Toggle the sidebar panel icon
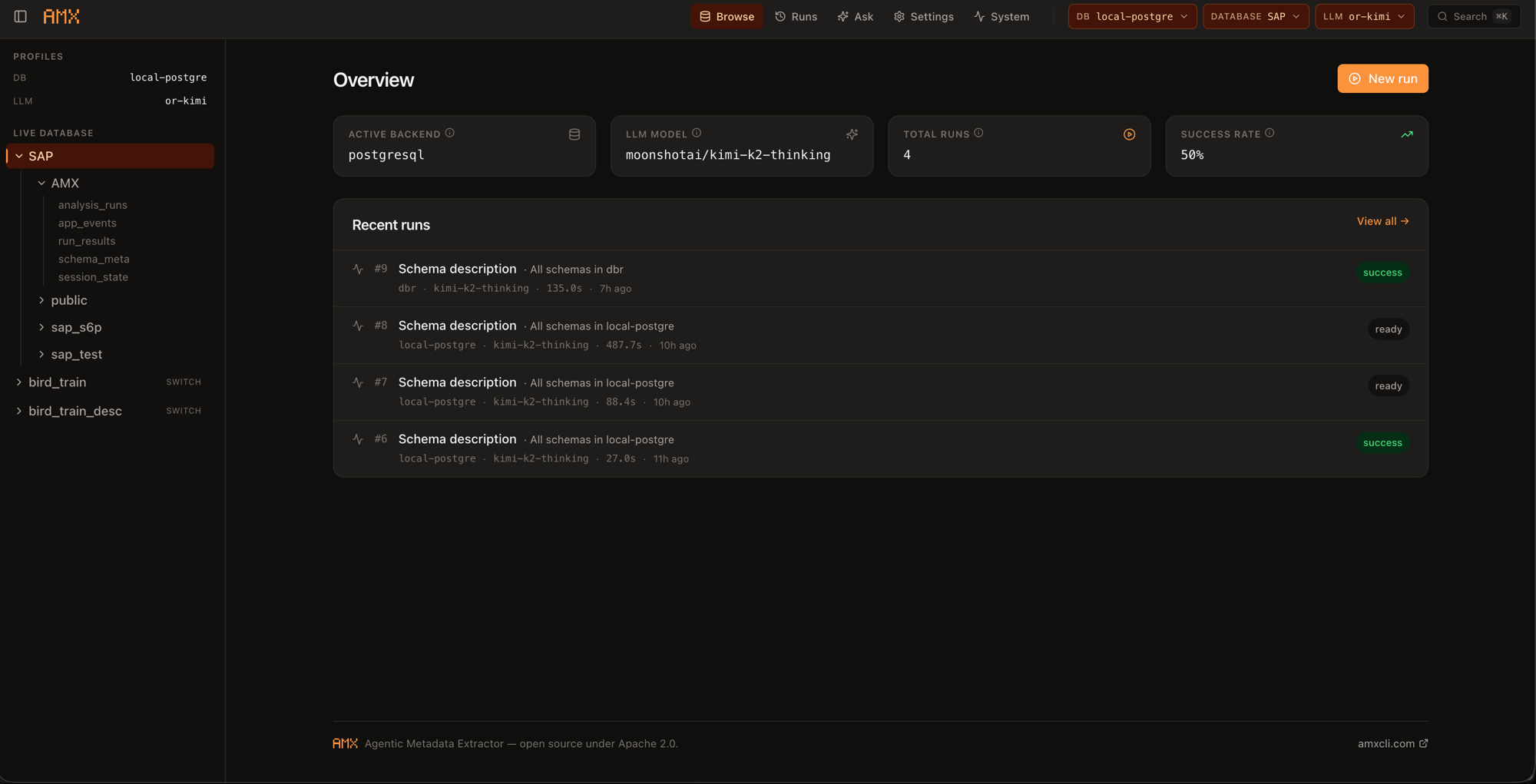Image resolution: width=1536 pixels, height=784 pixels. coord(21,16)
